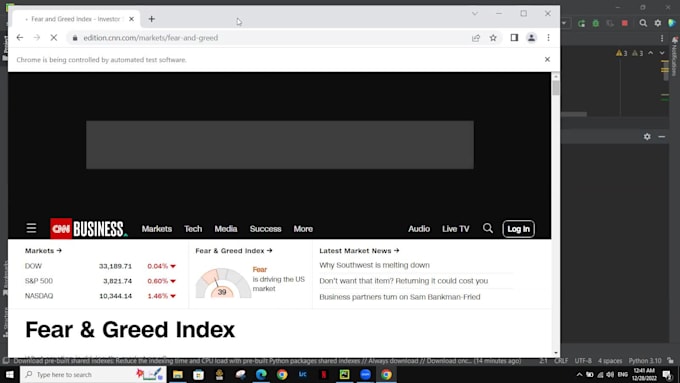Open Audio in CNN header
The image size is (680, 383).
pyautogui.click(x=419, y=229)
